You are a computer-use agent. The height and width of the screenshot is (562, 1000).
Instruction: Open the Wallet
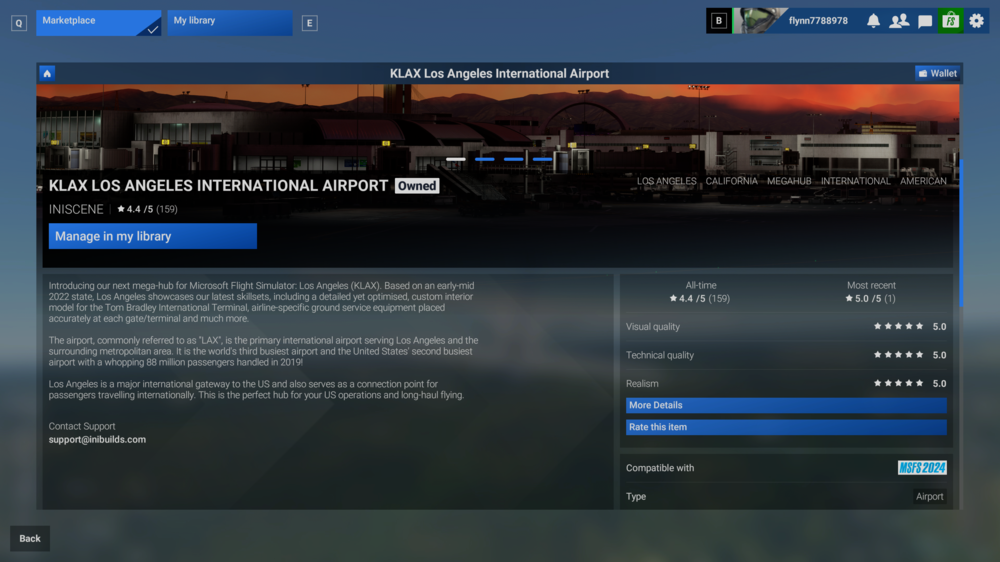(937, 73)
